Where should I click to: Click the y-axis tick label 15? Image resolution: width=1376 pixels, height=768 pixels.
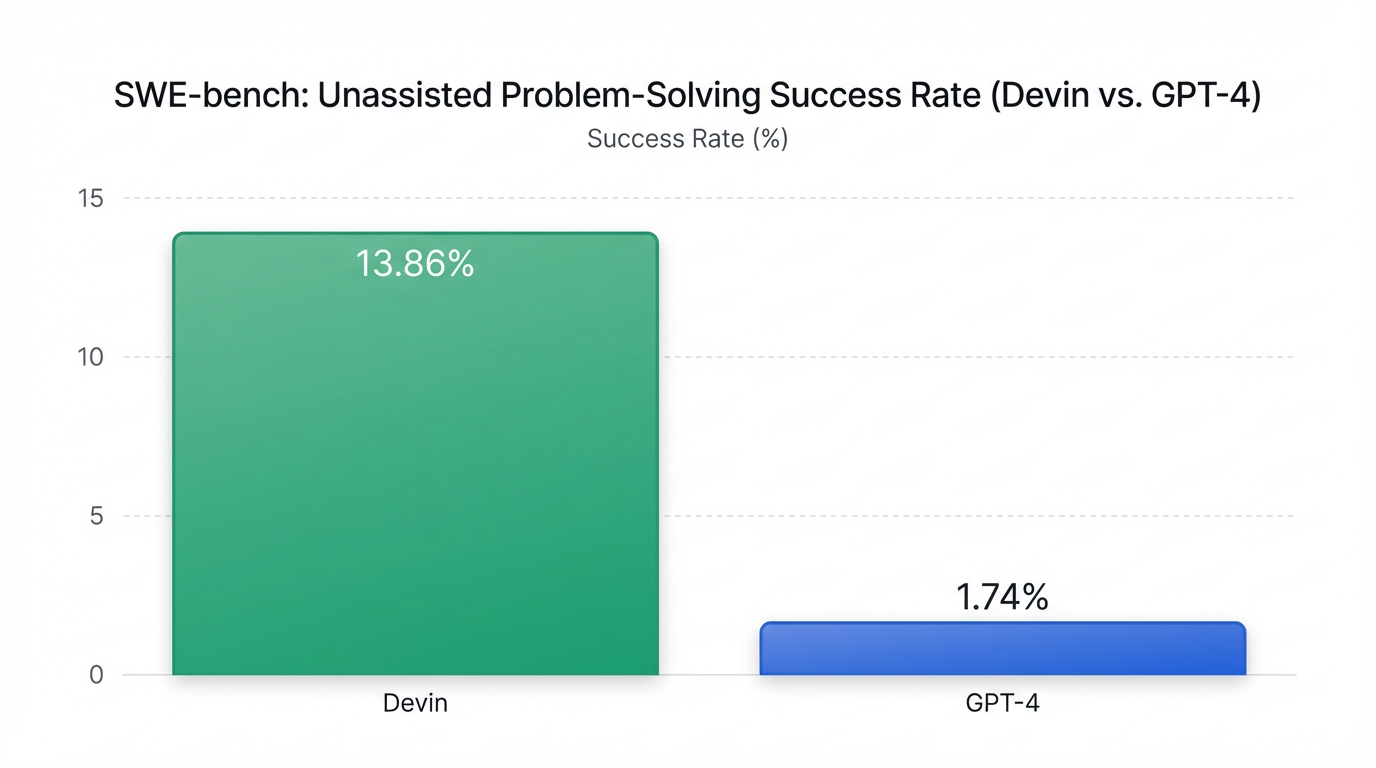(90, 198)
